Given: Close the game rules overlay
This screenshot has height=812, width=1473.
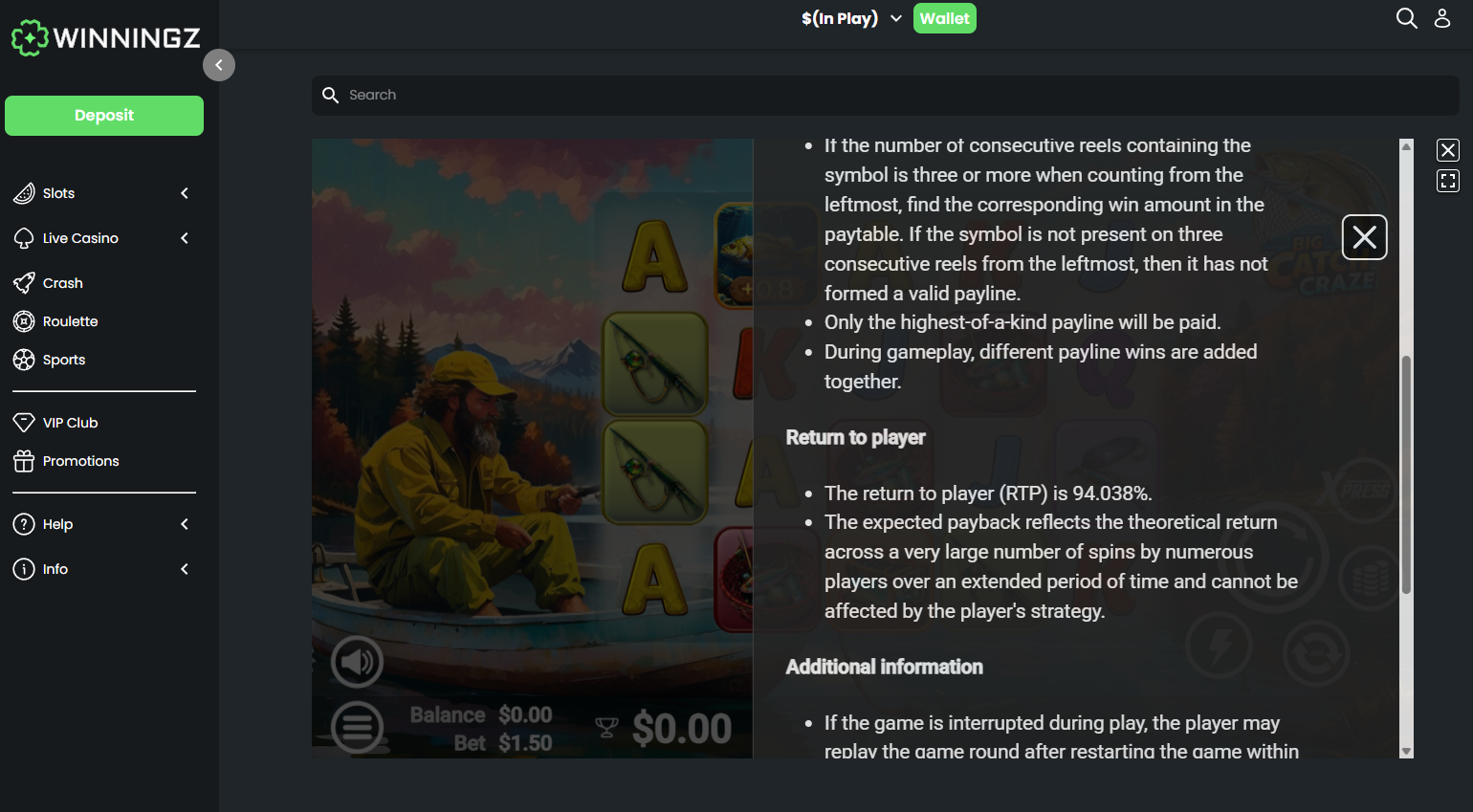Looking at the screenshot, I should click(x=1364, y=237).
